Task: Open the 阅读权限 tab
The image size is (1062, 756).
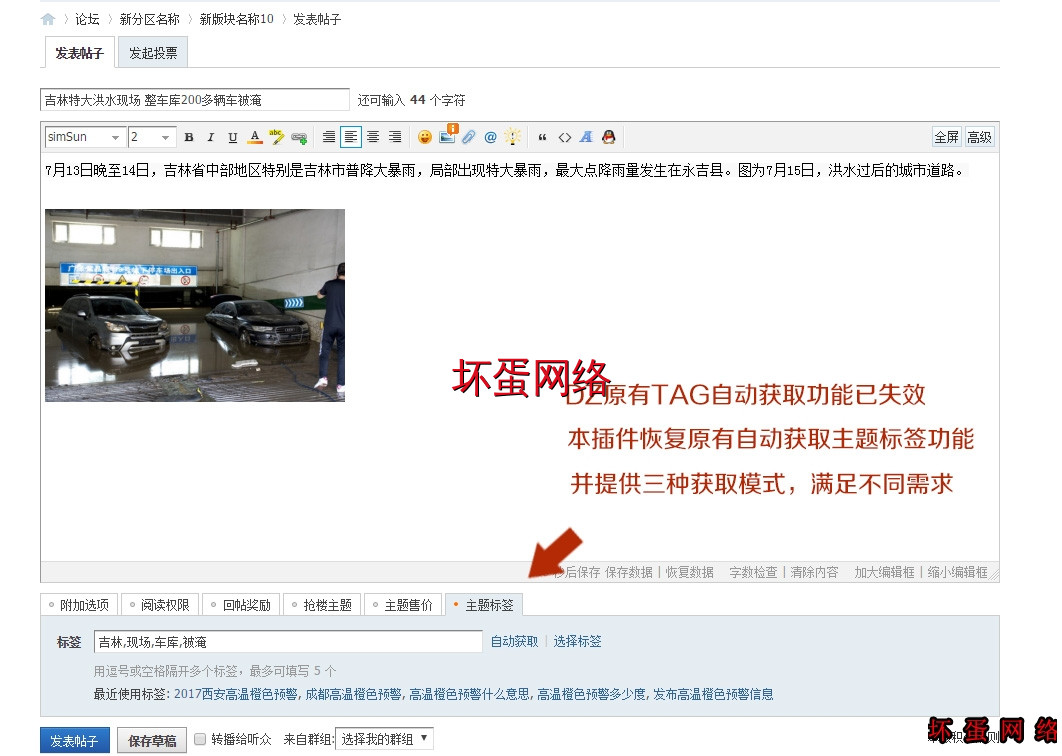Action: pos(160,605)
